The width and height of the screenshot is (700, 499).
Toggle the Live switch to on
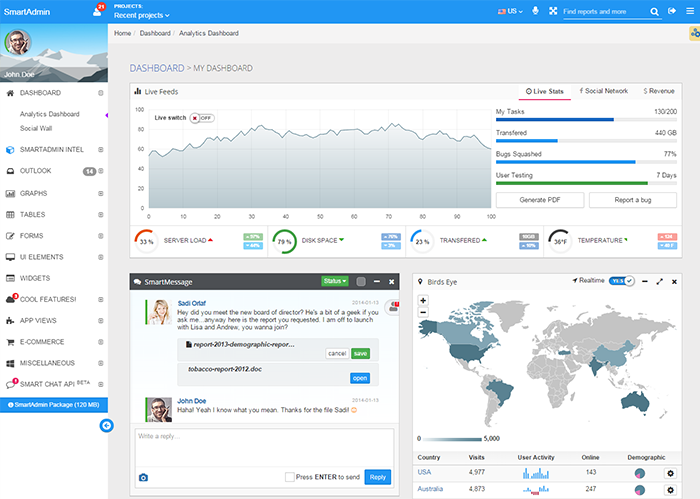[x=201, y=117]
